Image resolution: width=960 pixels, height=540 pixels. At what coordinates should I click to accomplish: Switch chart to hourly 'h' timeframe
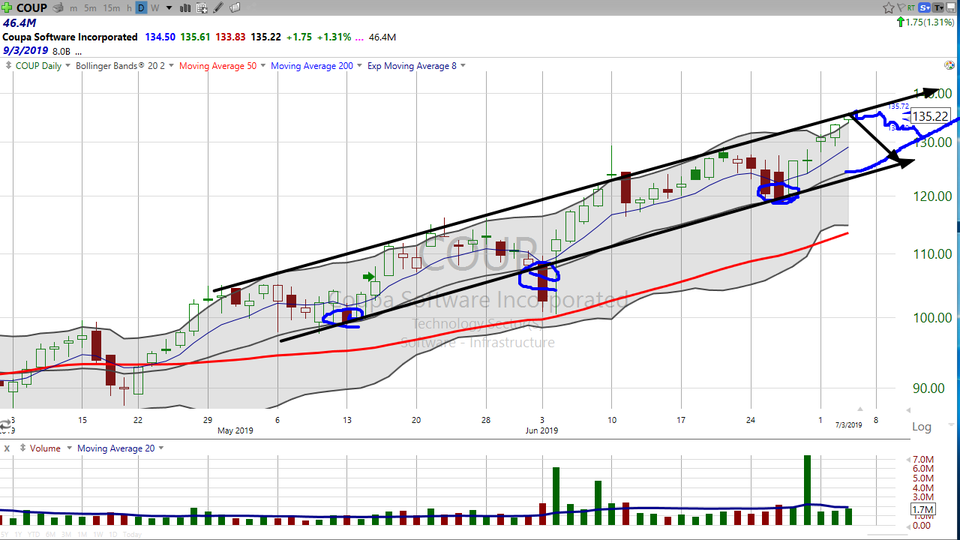[129, 8]
